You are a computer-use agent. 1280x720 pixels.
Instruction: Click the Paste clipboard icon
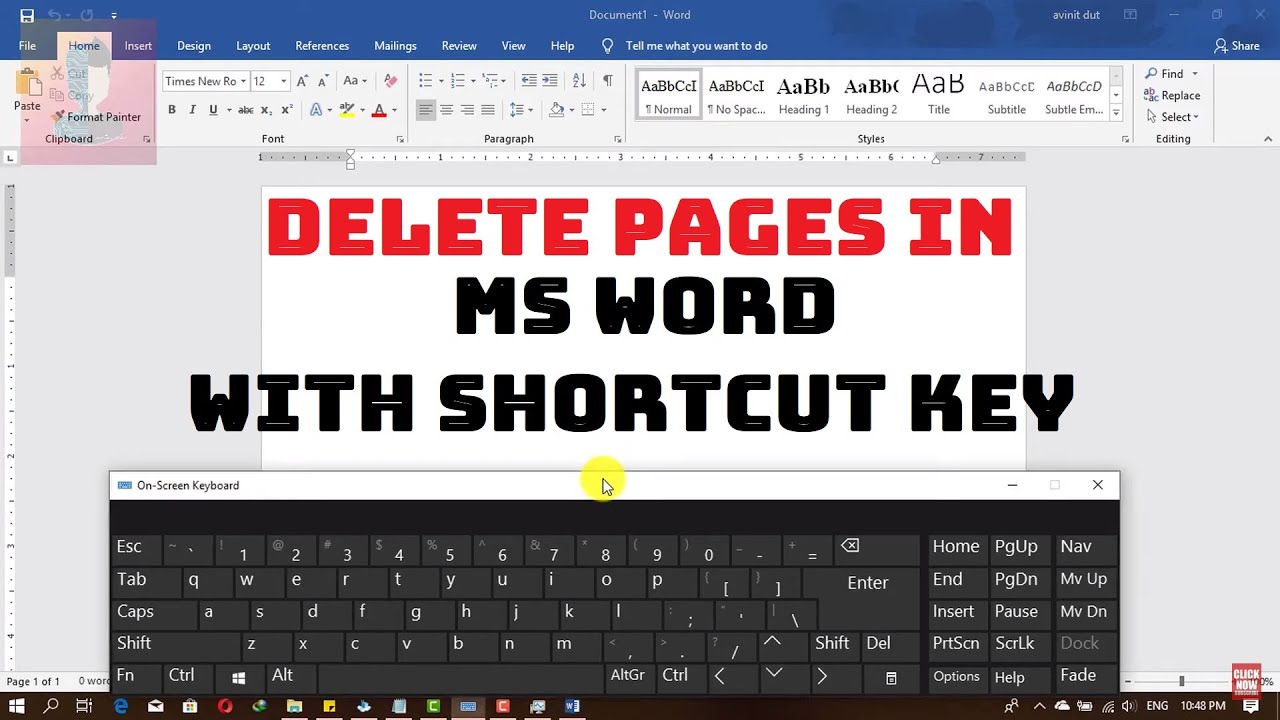tap(27, 83)
